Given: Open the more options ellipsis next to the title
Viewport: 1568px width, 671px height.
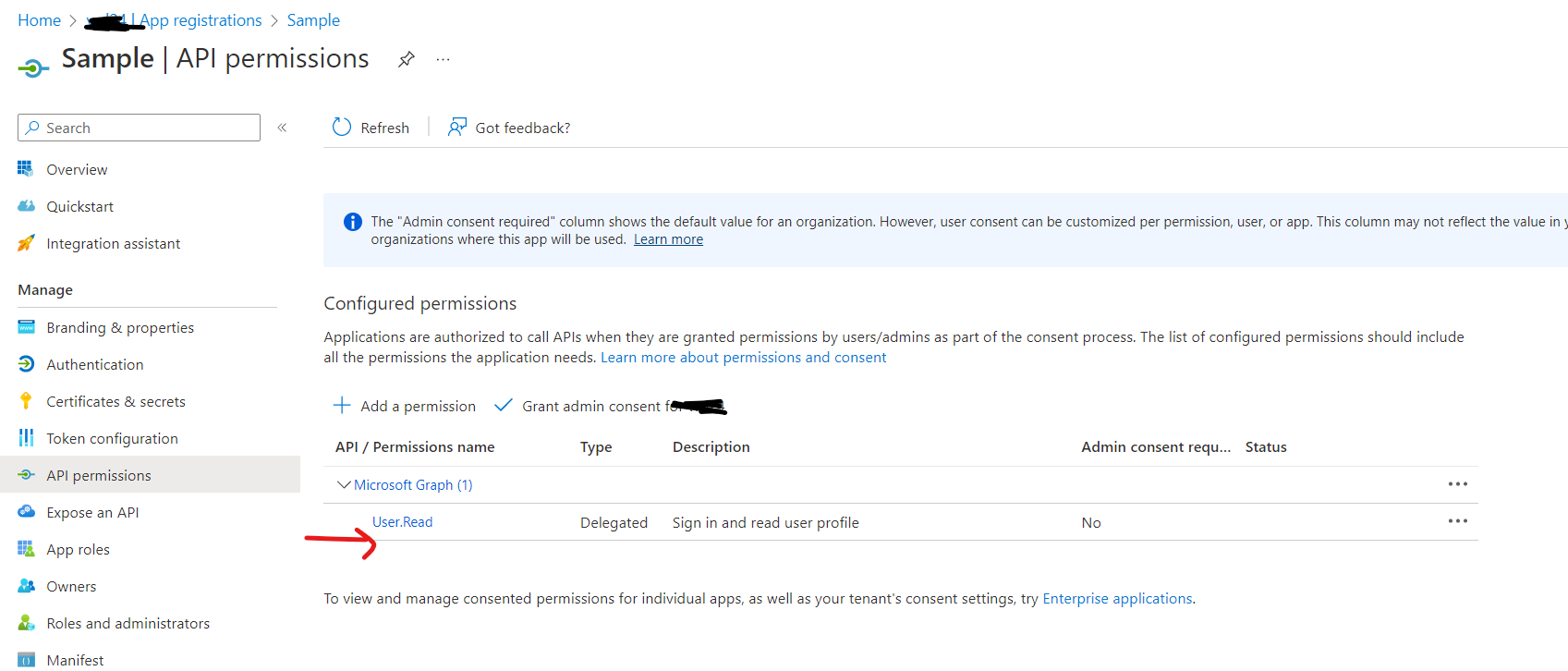Looking at the screenshot, I should [x=444, y=59].
